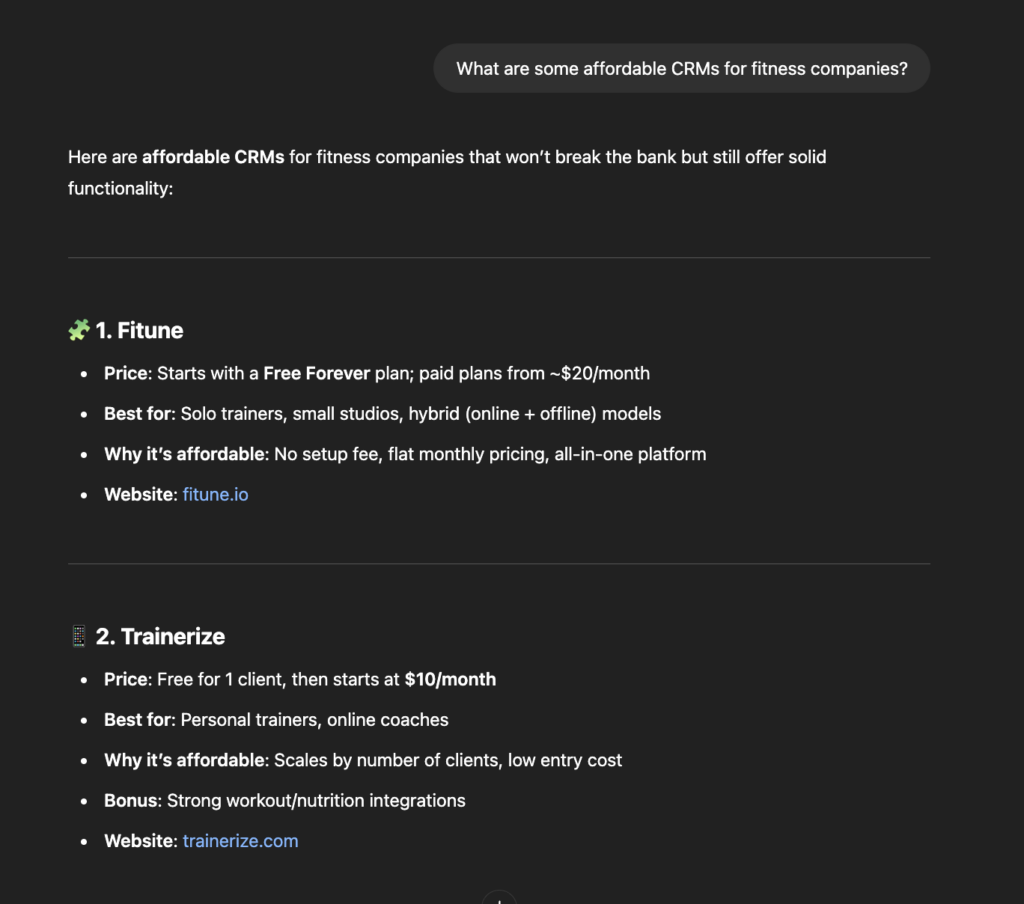Click the "Bonus" label in Trainerize list
The height and width of the screenshot is (904, 1024).
[130, 800]
